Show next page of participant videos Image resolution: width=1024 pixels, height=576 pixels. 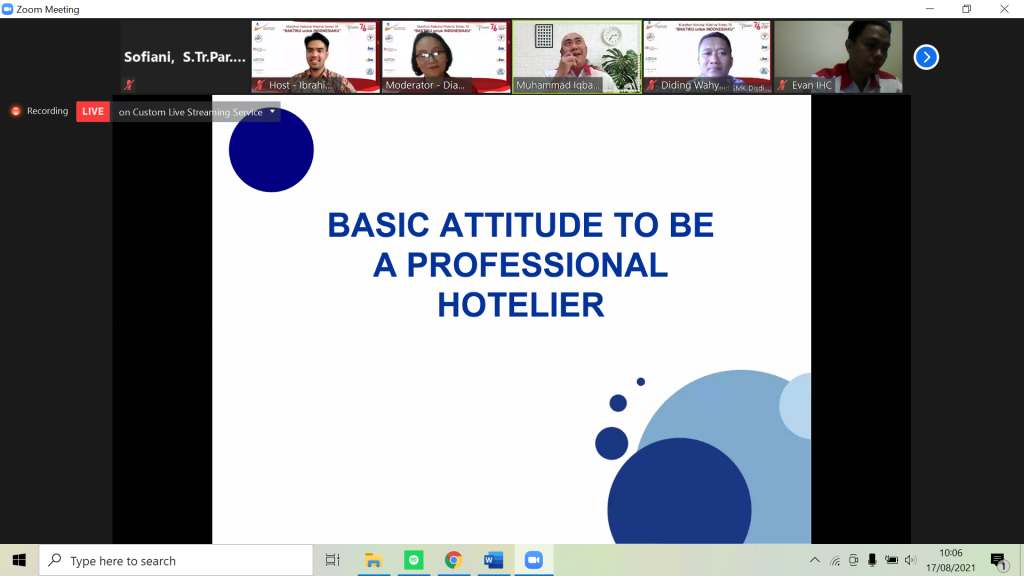926,57
